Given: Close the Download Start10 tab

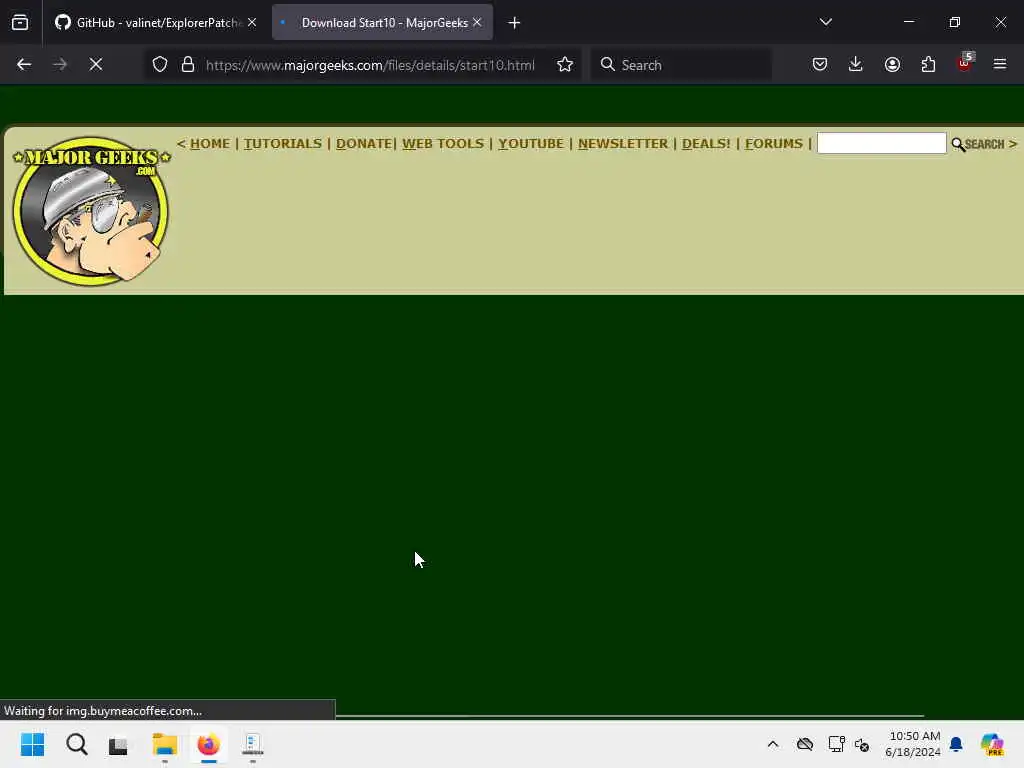Looking at the screenshot, I should pos(477,23).
